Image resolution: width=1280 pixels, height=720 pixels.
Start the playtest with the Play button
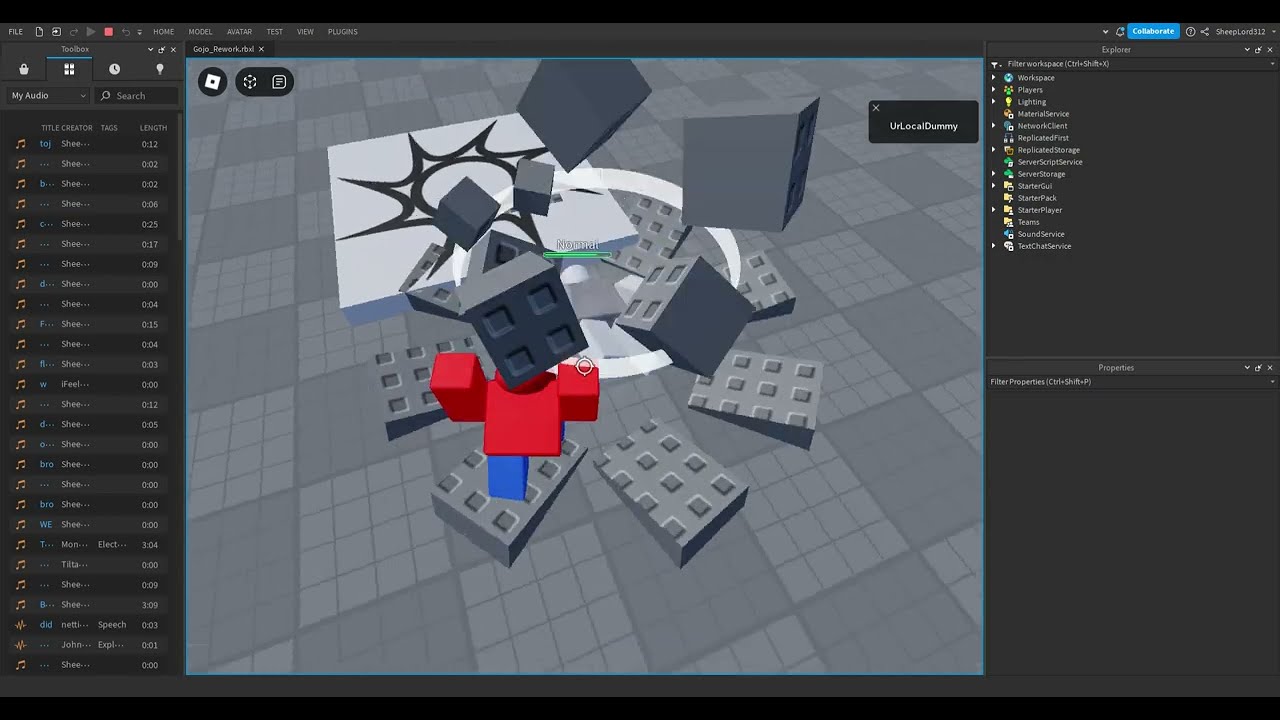click(x=91, y=31)
